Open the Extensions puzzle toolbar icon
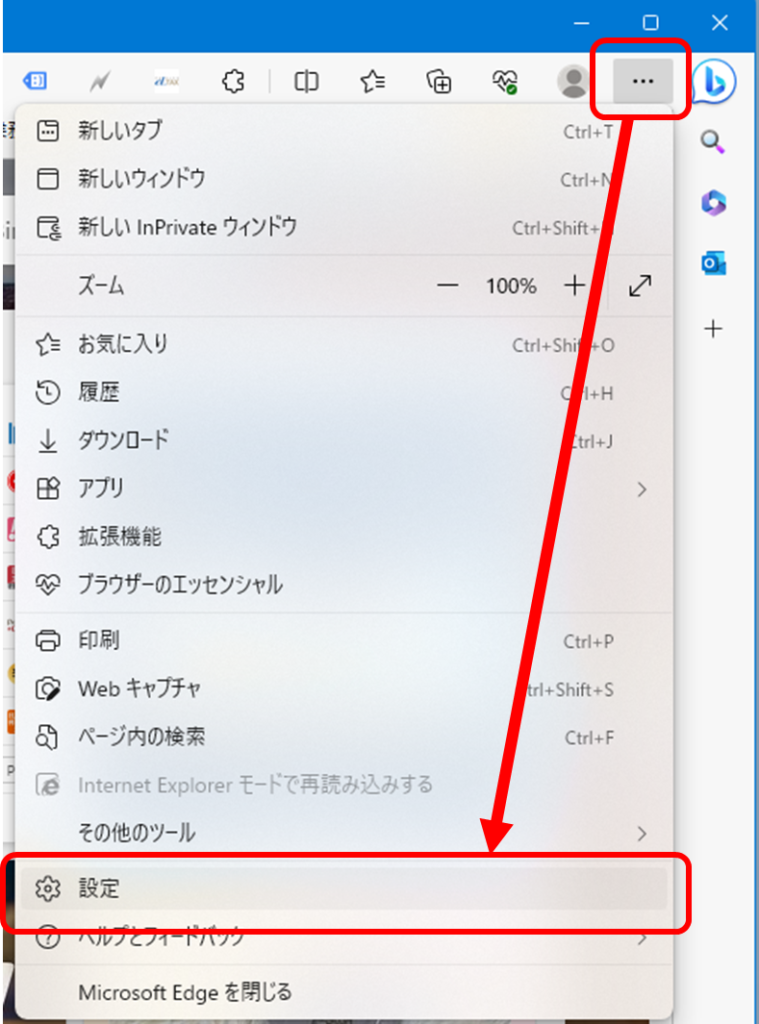 [233, 82]
